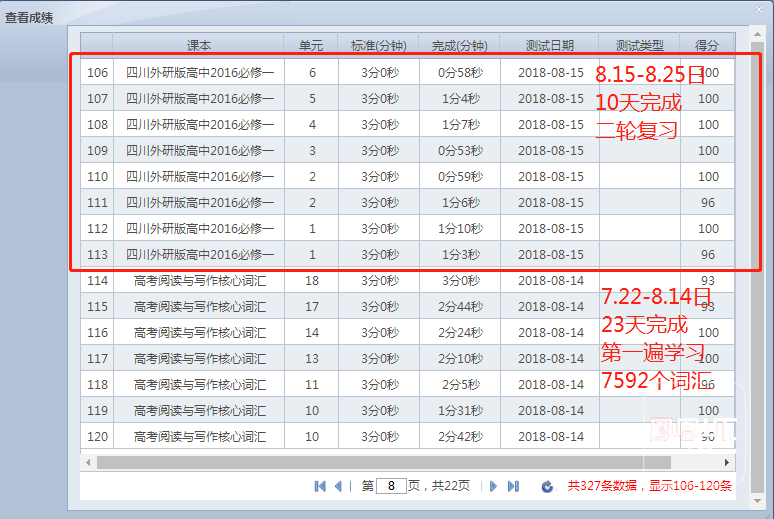Click completion time 2分10秒

click(460, 359)
